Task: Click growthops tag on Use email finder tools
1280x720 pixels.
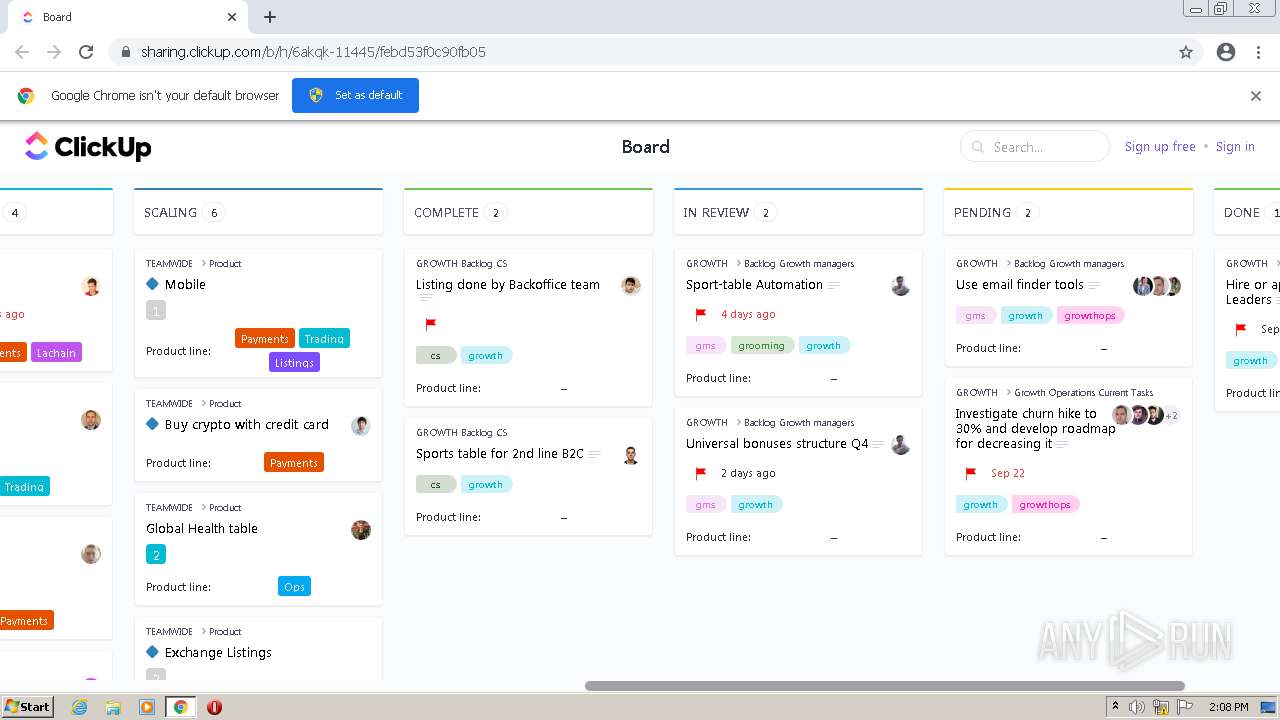Action: click(x=1090, y=315)
